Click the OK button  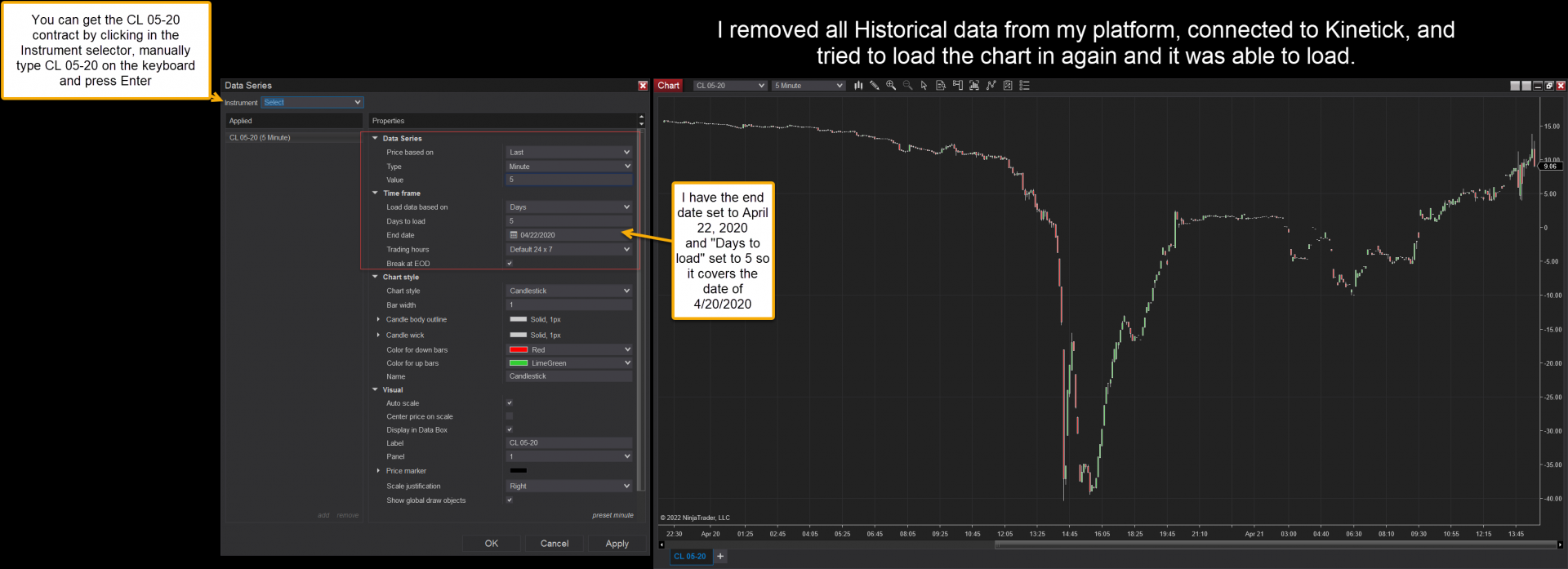pos(492,543)
